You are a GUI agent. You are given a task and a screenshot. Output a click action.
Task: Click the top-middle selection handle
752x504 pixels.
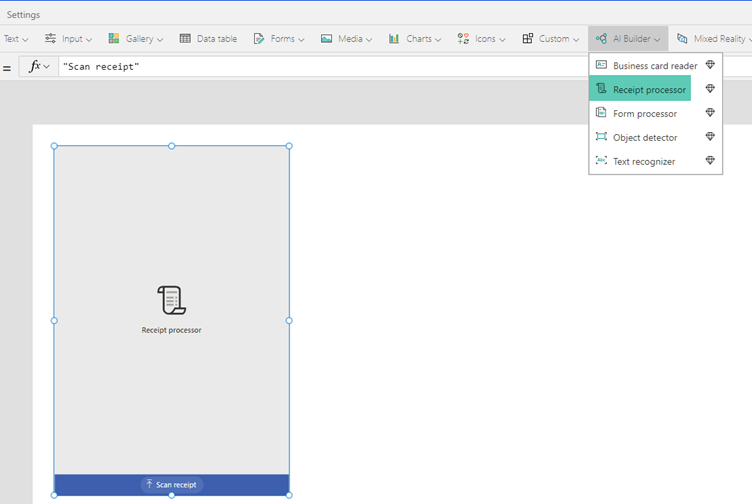172,146
